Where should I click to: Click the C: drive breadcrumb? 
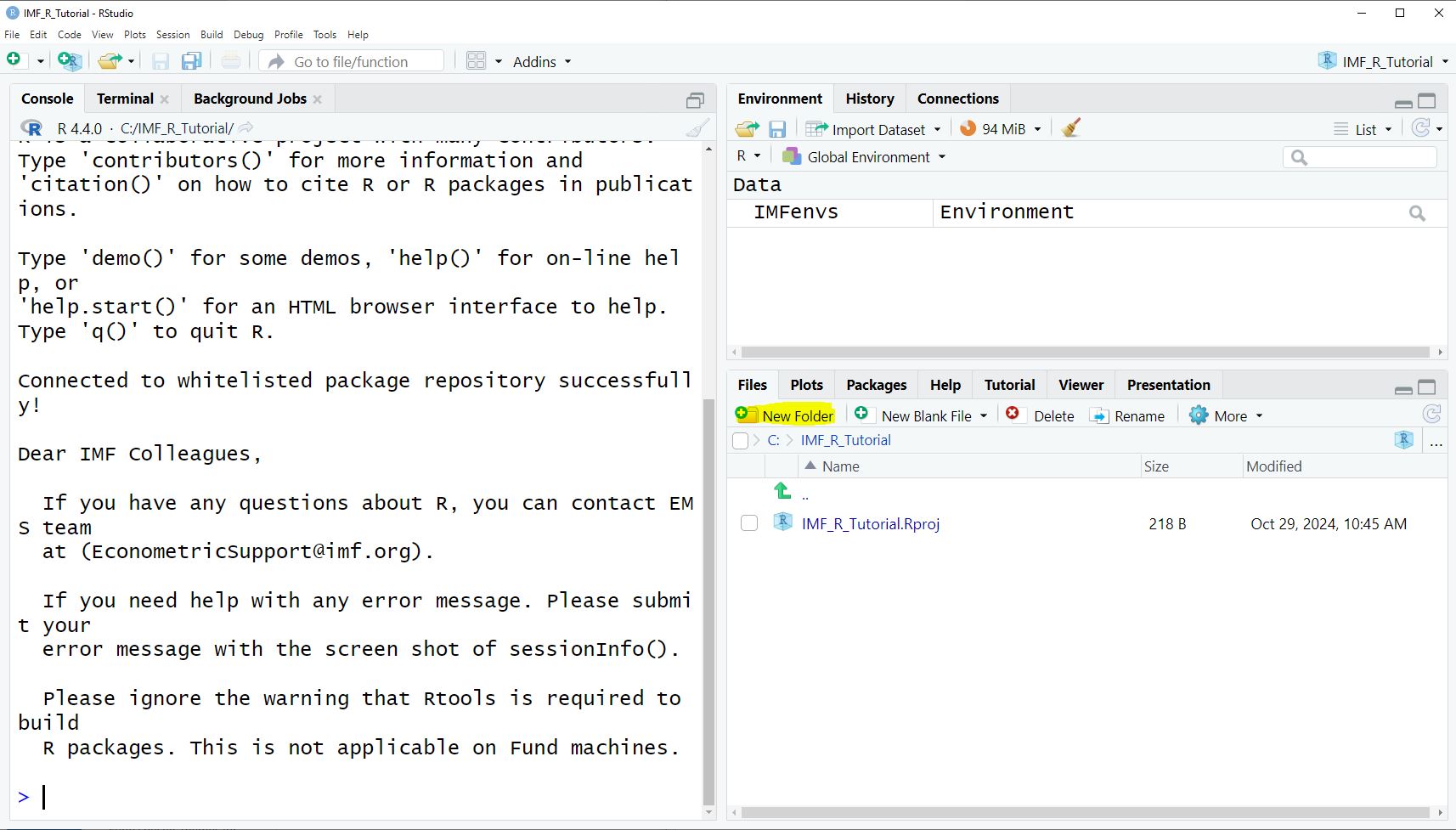[773, 440]
